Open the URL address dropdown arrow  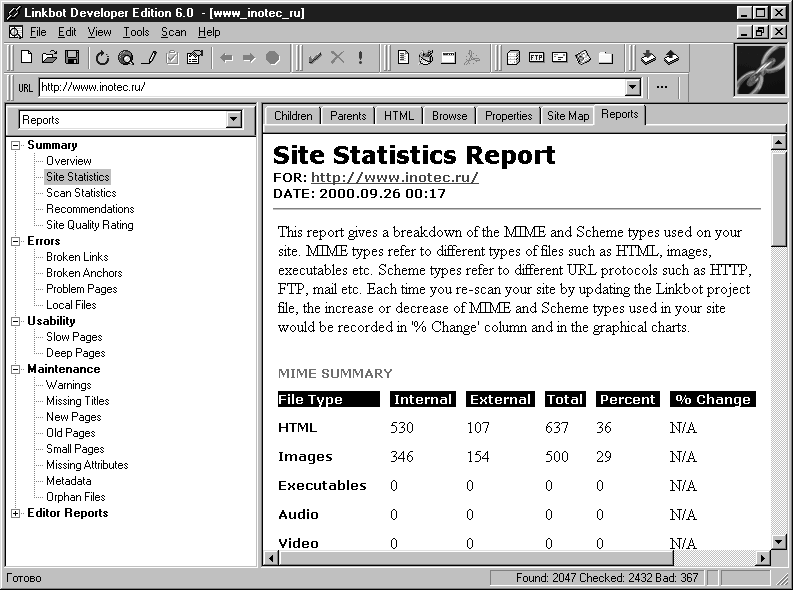click(x=633, y=87)
